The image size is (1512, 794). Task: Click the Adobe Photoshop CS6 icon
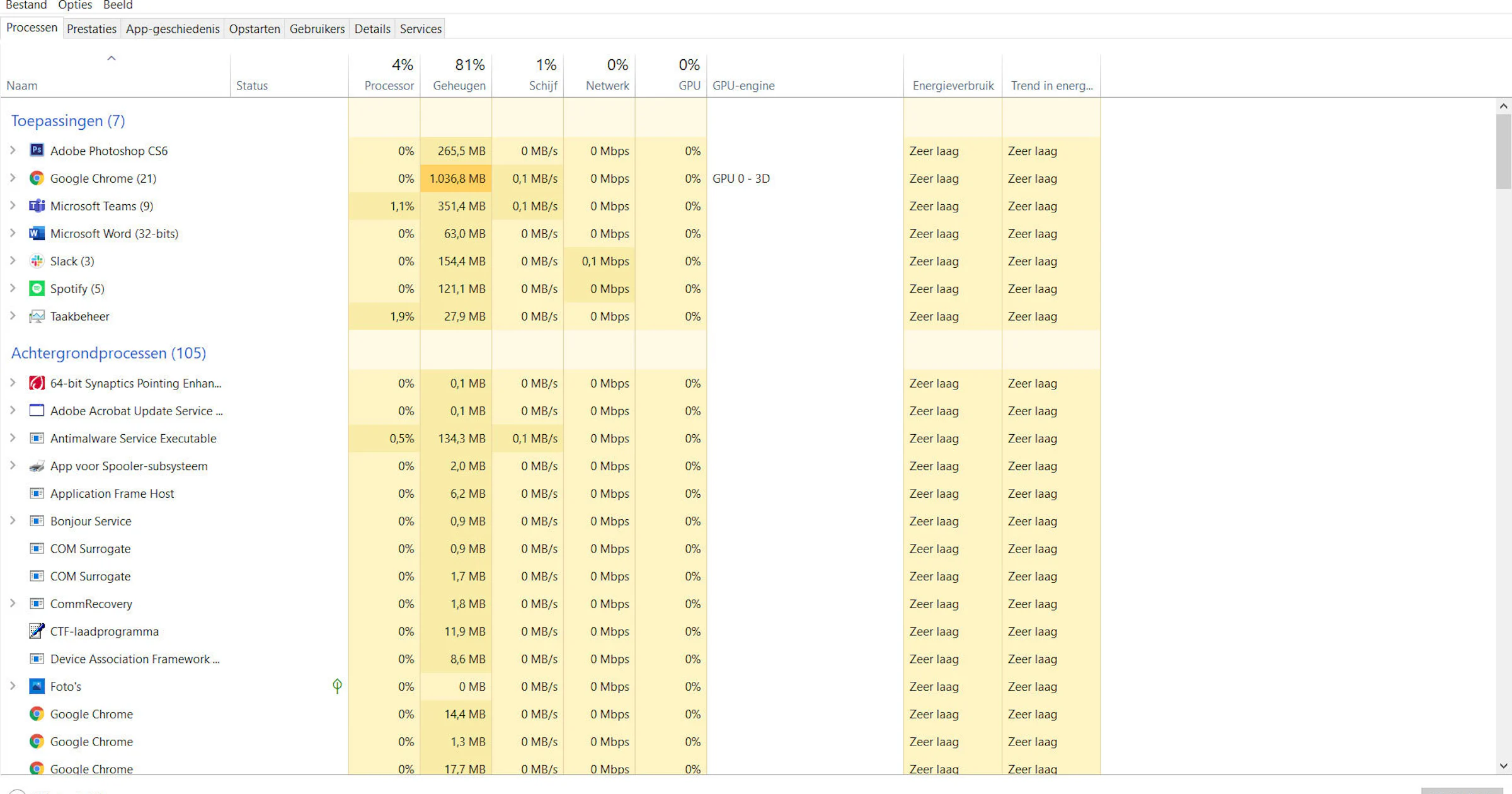(x=37, y=151)
